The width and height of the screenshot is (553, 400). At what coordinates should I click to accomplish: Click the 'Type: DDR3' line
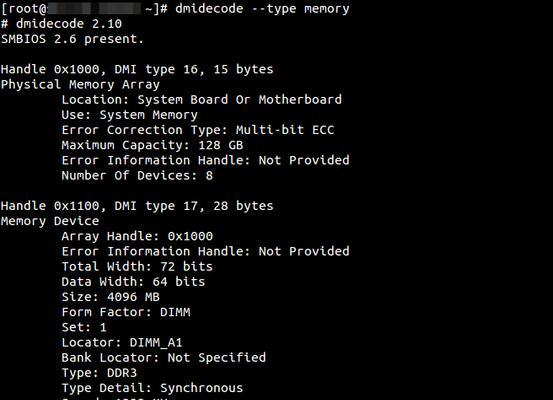tap(99, 372)
